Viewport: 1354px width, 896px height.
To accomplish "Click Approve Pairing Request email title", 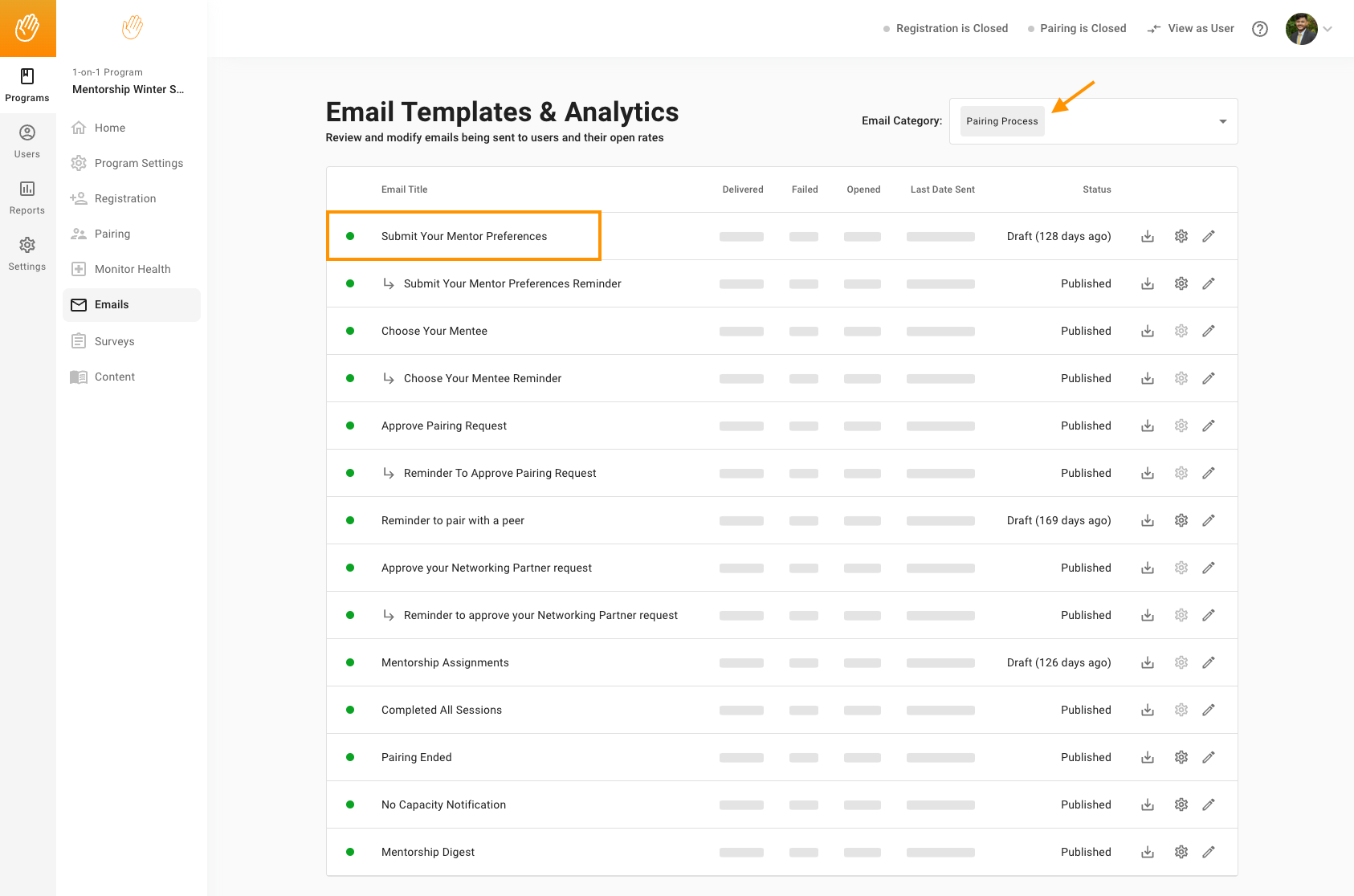I will pyautogui.click(x=443, y=426).
